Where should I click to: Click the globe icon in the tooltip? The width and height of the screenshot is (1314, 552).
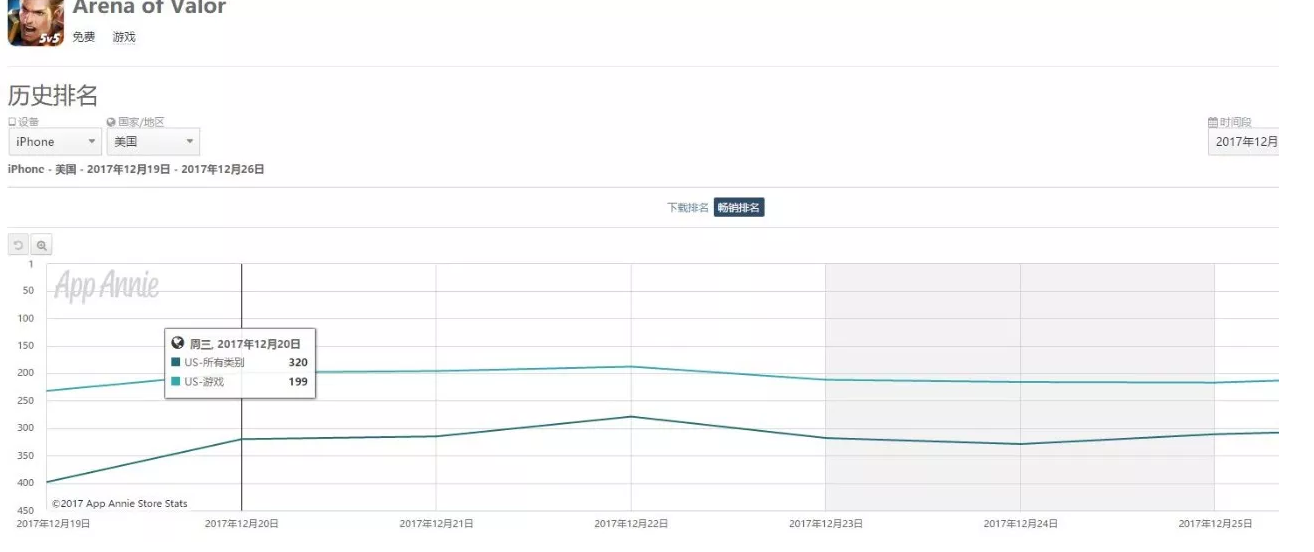tap(178, 343)
